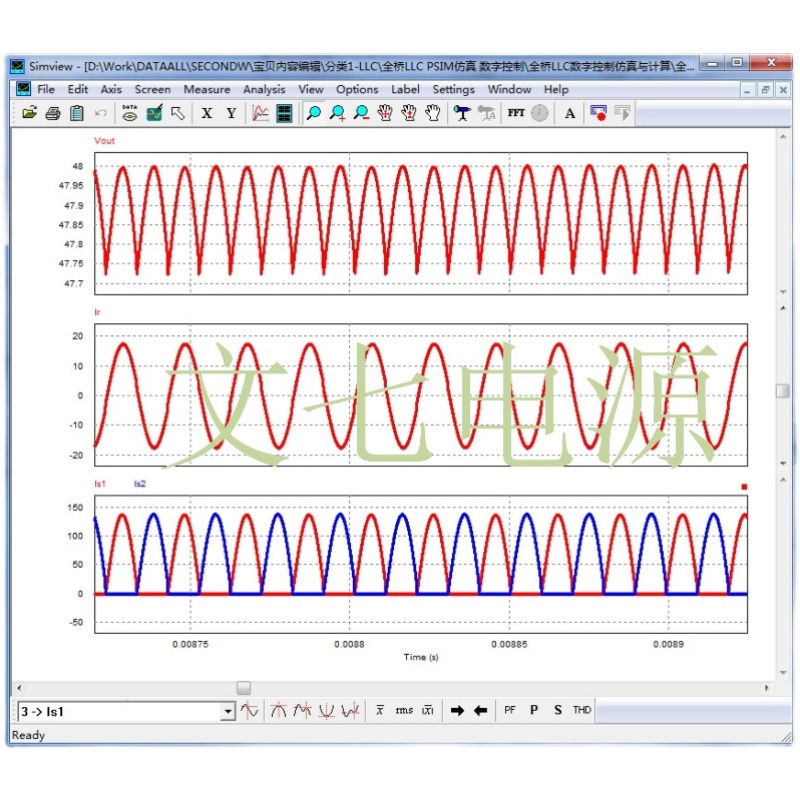The image size is (800, 800).
Task: Expand the '3 -> Is1' curve dropdown
Action: (228, 711)
